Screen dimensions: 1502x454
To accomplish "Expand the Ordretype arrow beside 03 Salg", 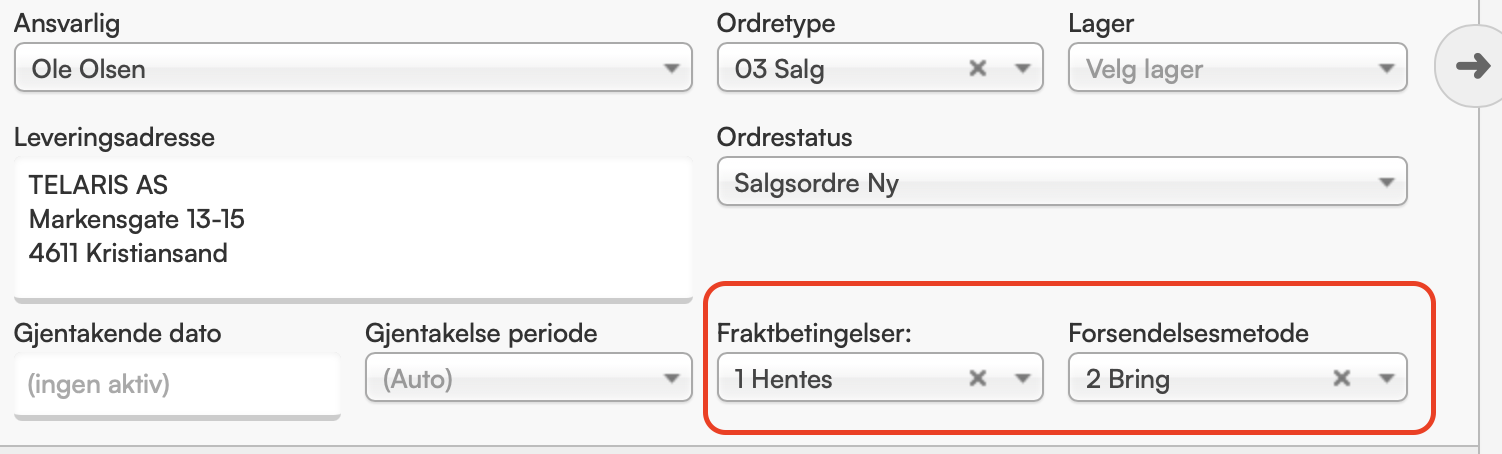I will [1022, 69].
